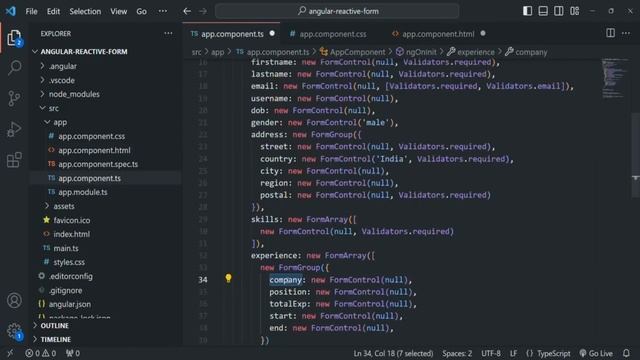Open the remote window status bar icon

click(x=10, y=353)
